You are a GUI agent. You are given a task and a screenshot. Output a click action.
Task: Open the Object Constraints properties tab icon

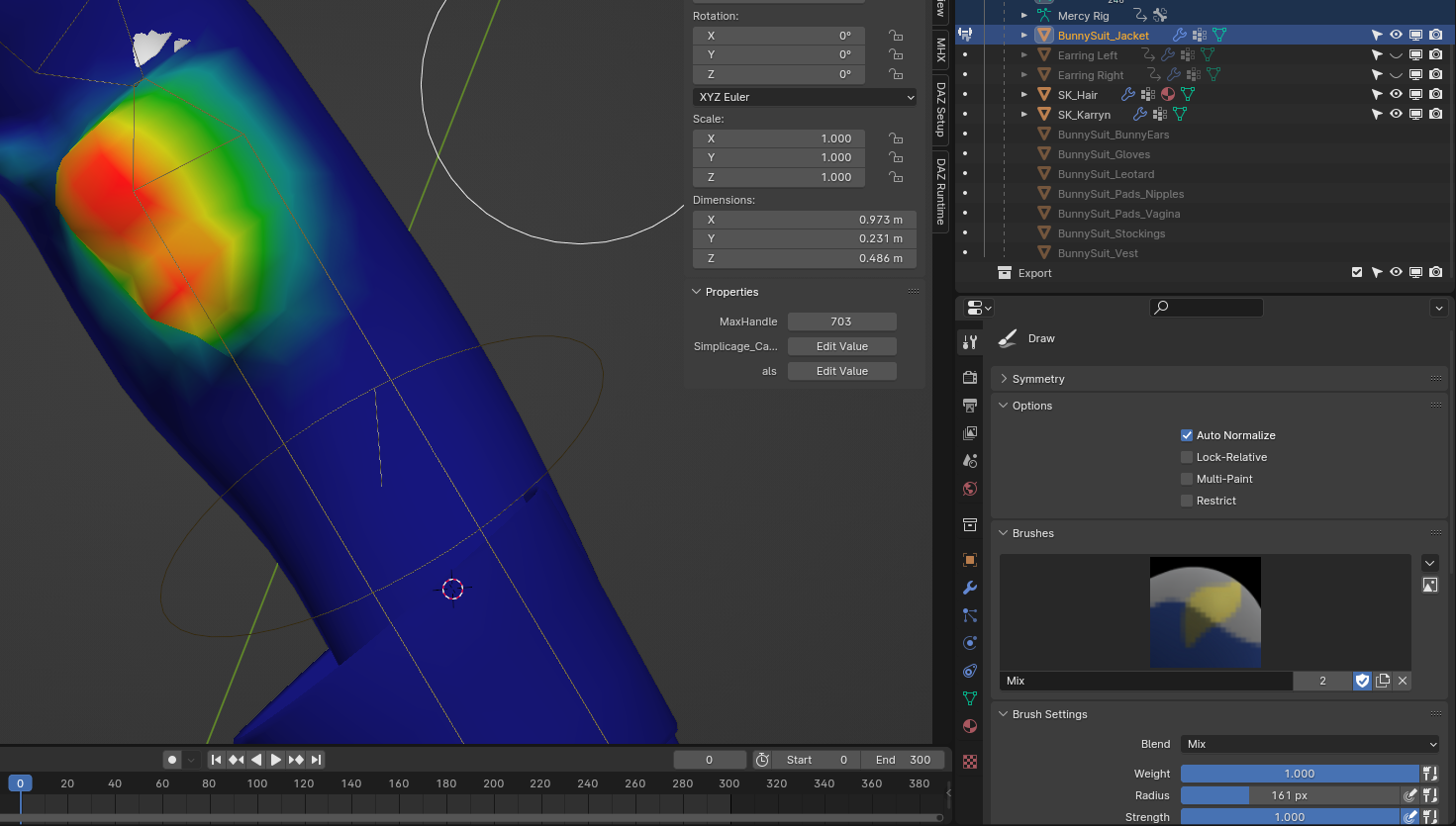pyautogui.click(x=970, y=671)
